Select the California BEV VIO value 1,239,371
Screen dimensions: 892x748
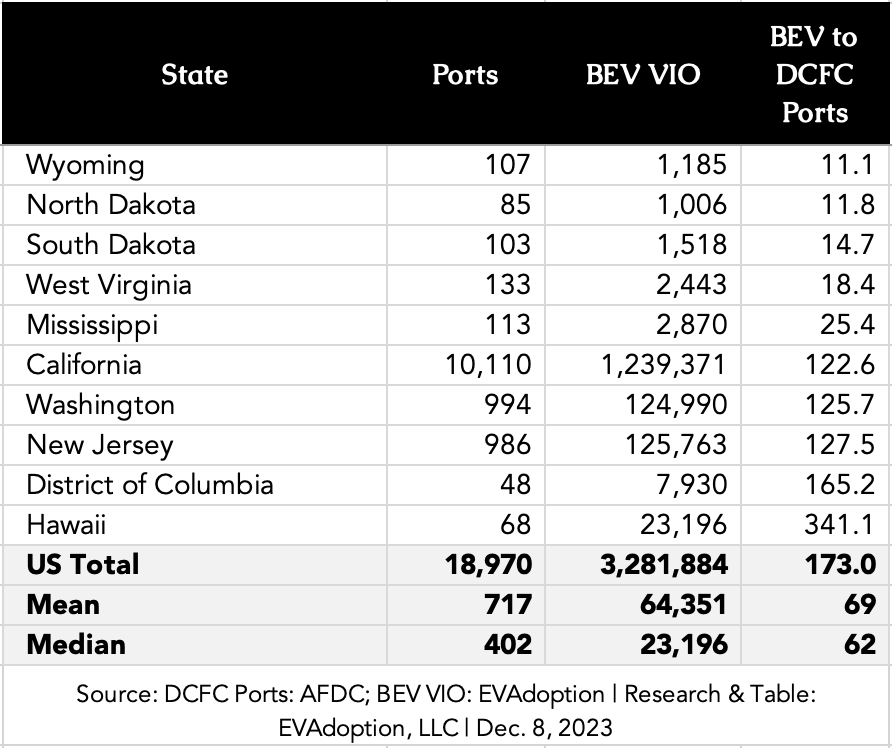click(664, 365)
